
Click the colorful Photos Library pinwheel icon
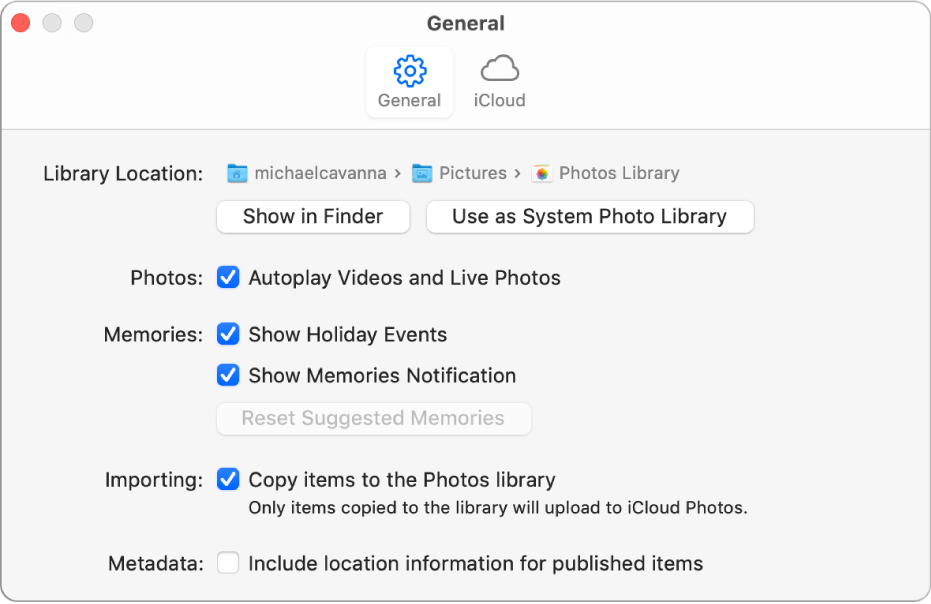541,172
